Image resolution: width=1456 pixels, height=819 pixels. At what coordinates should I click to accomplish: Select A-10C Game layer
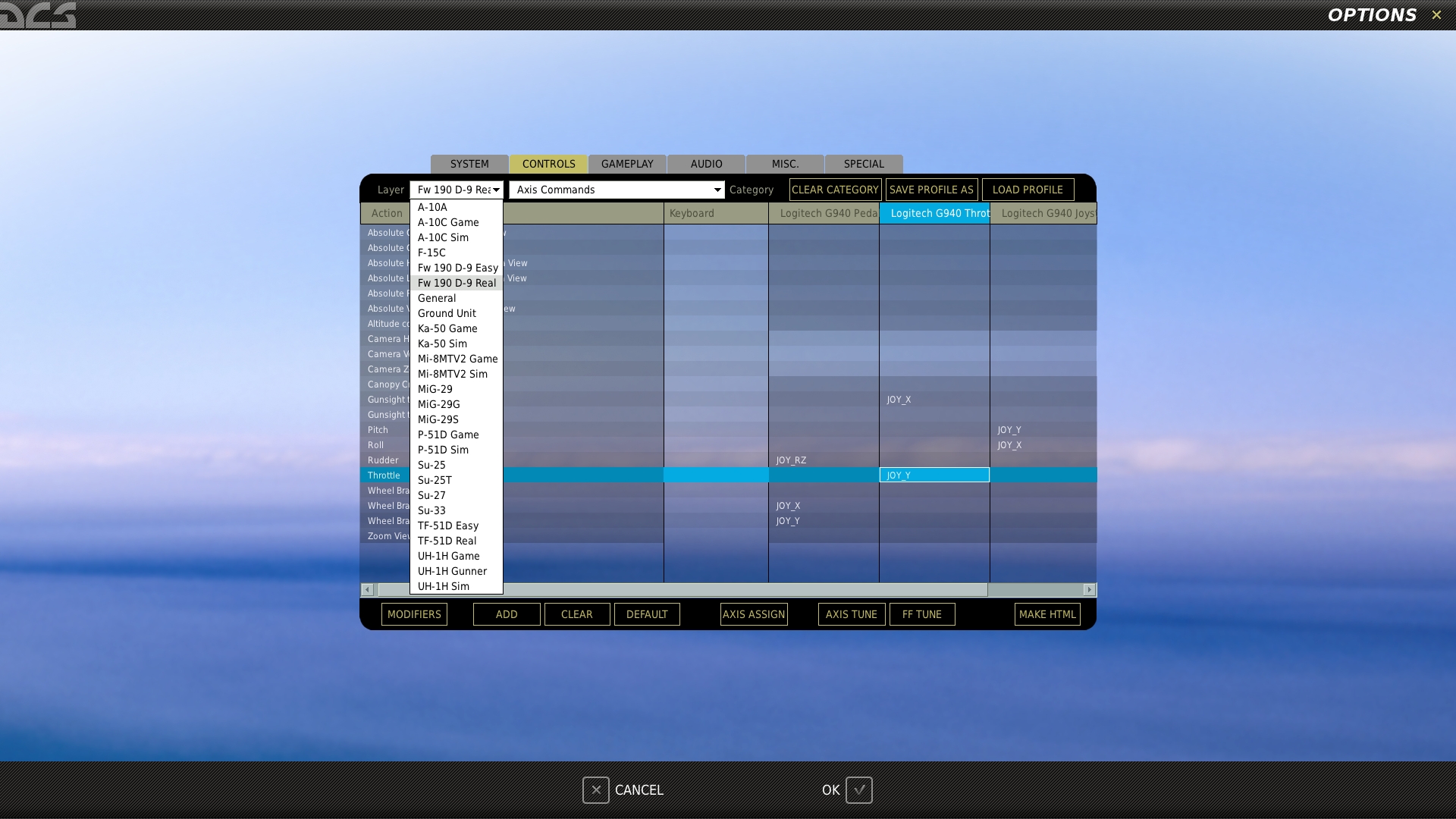(457, 222)
